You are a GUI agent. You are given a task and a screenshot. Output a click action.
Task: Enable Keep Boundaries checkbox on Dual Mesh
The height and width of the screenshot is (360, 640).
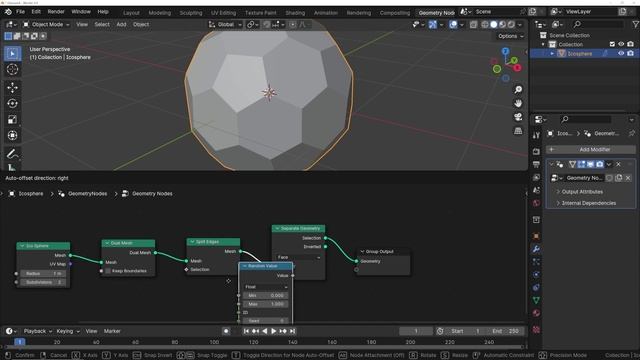coord(108,271)
